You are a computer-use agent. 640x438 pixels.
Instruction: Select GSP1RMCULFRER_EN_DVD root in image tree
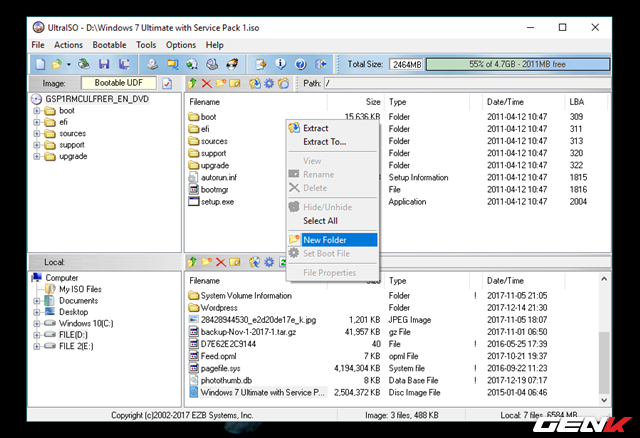pyautogui.click(x=97, y=99)
